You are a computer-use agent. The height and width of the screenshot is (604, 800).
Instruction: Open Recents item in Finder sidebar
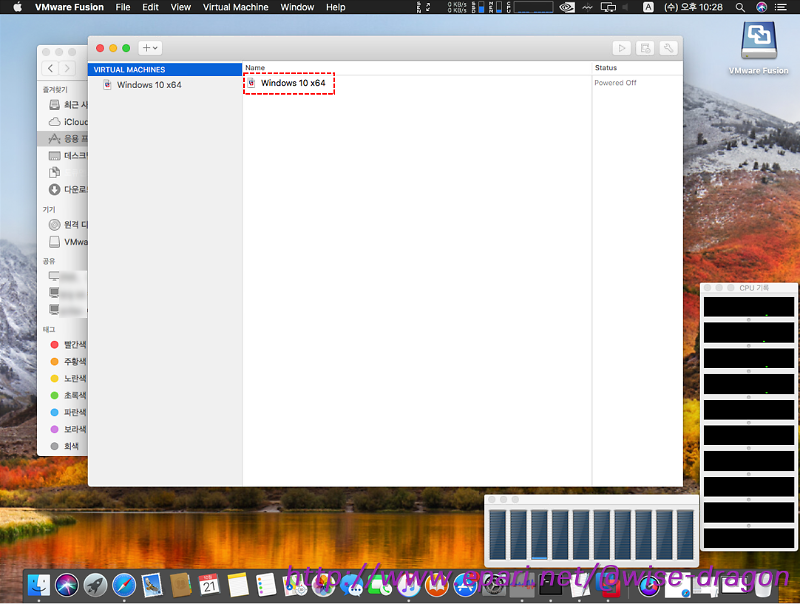click(68, 105)
